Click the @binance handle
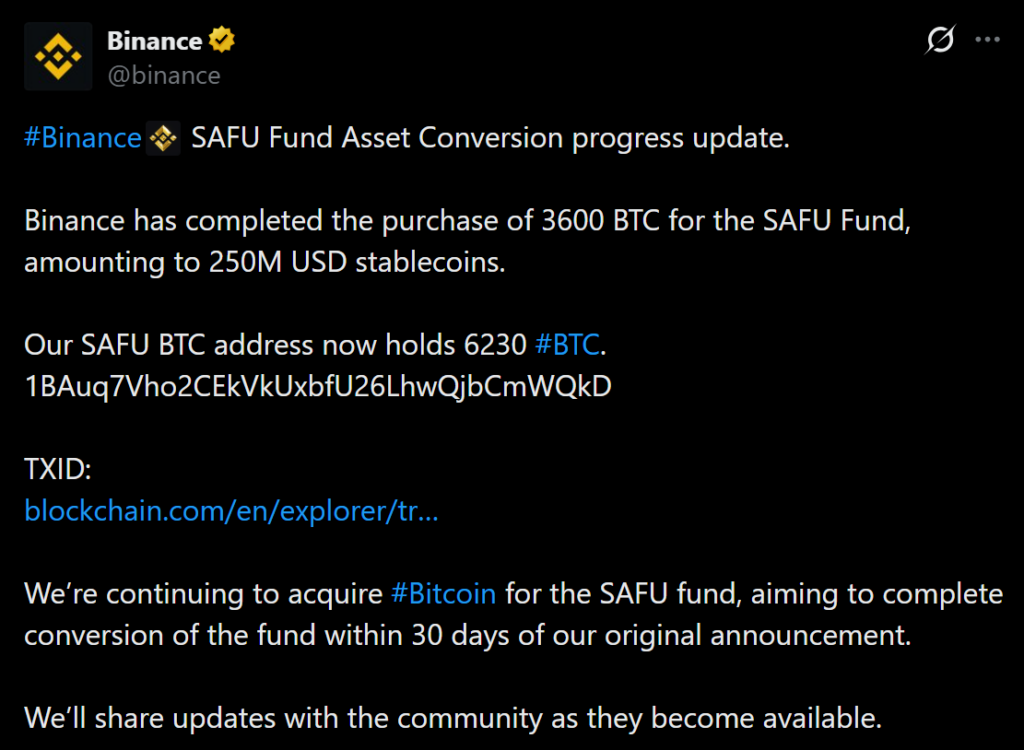This screenshot has height=750, width=1024. [x=163, y=75]
